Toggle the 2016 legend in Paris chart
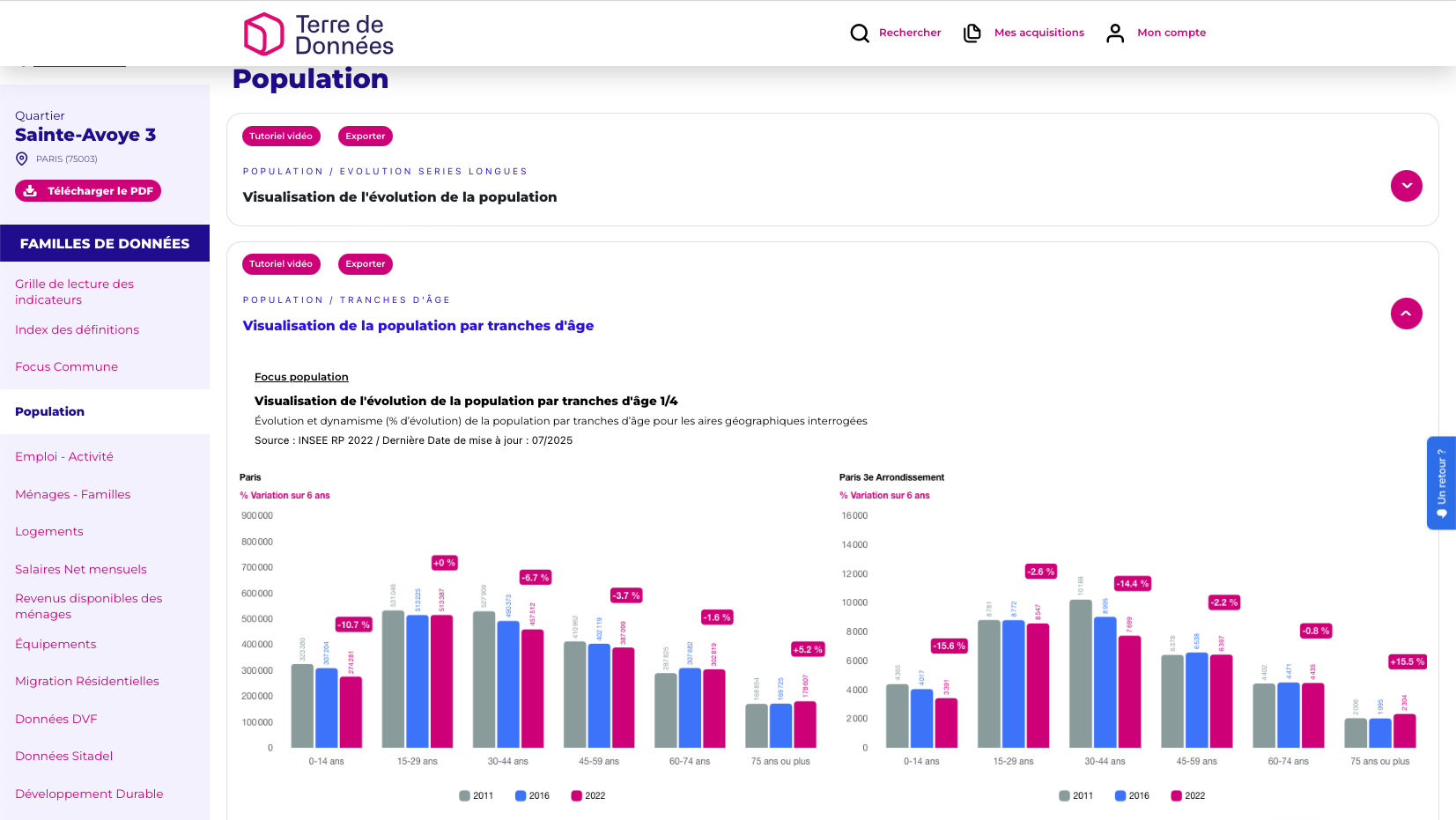The width and height of the screenshot is (1456, 820). coord(532,796)
